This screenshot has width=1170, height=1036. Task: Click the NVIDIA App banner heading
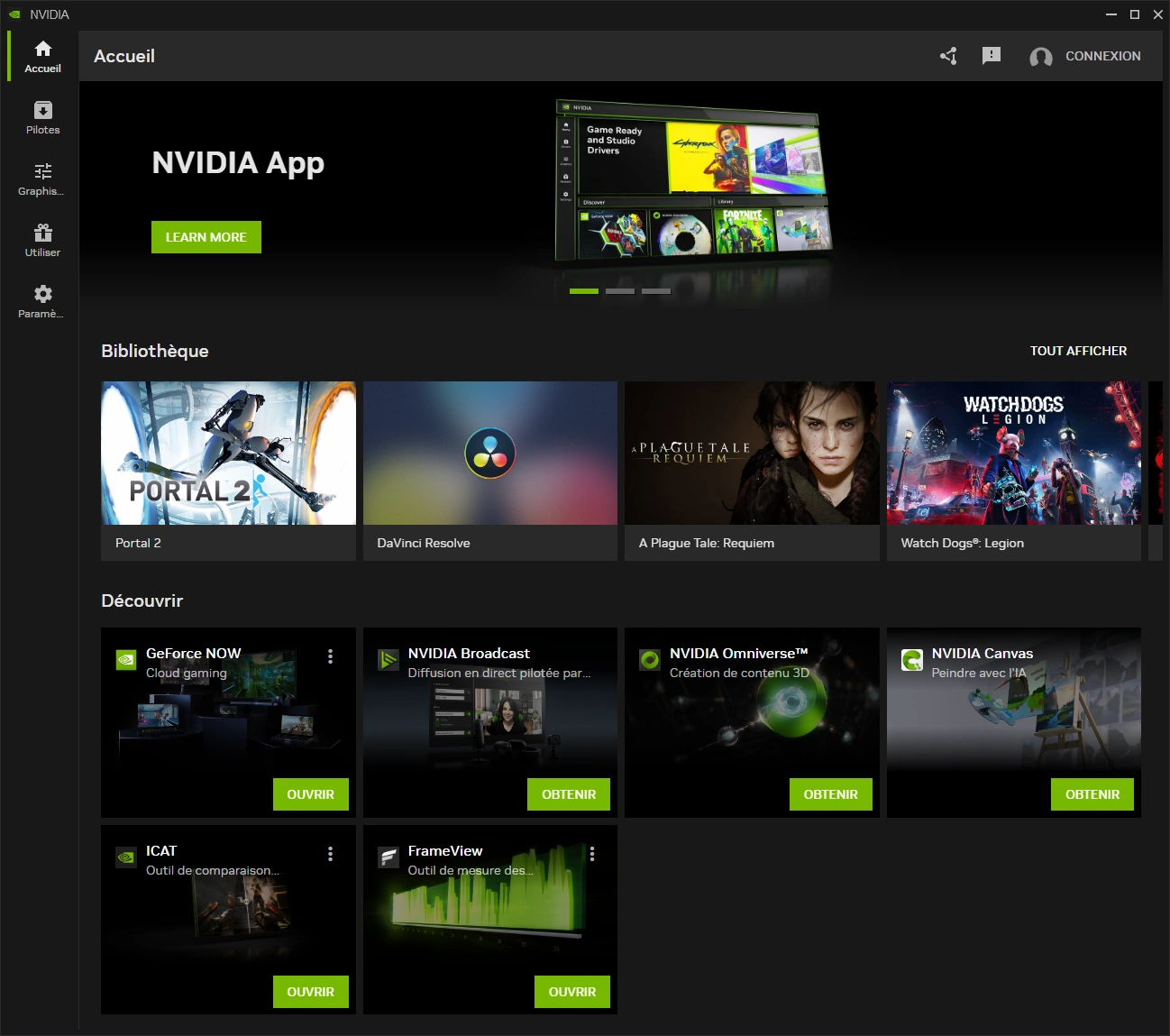click(238, 163)
